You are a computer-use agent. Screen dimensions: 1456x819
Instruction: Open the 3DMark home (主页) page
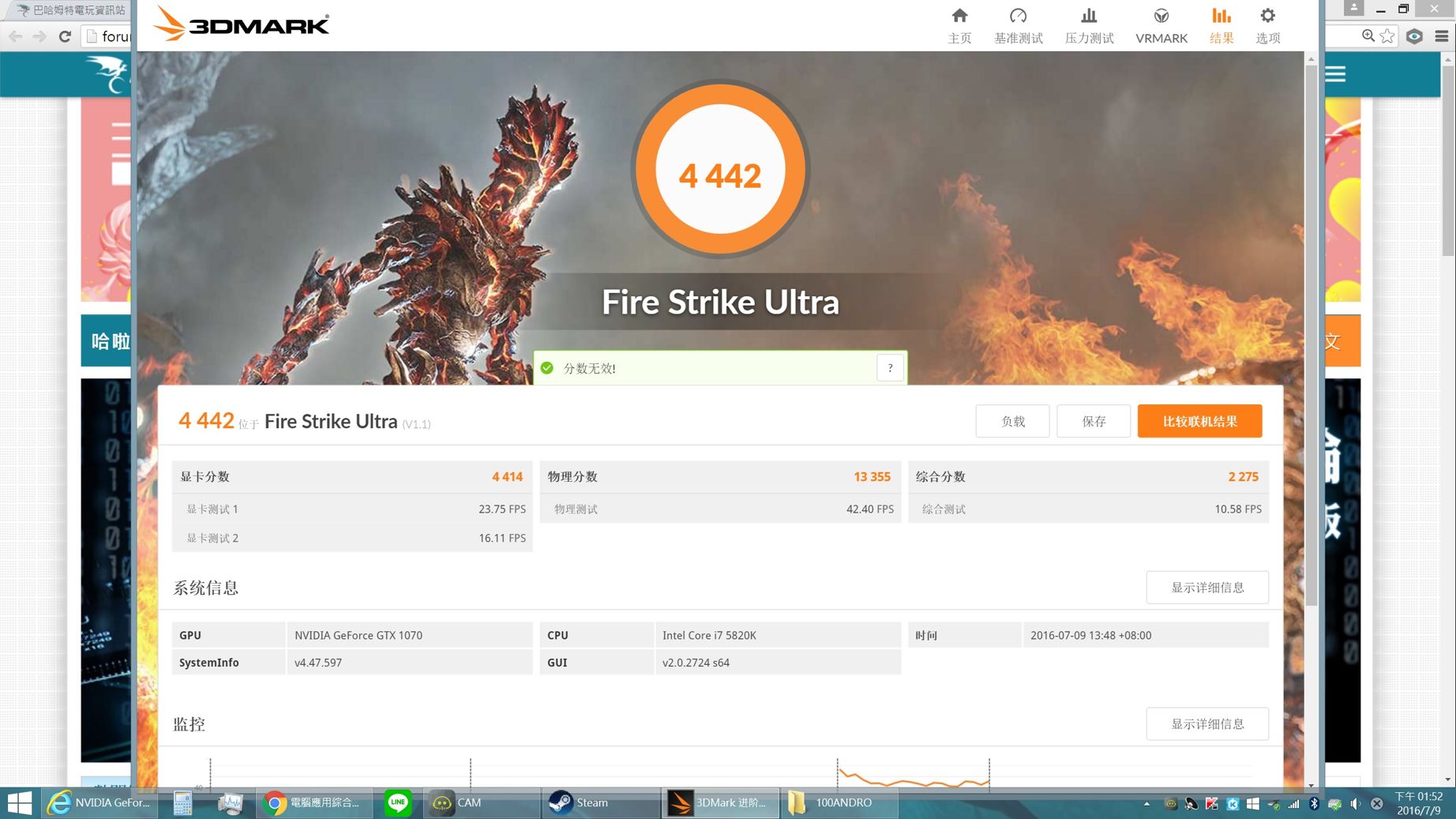pos(959,25)
